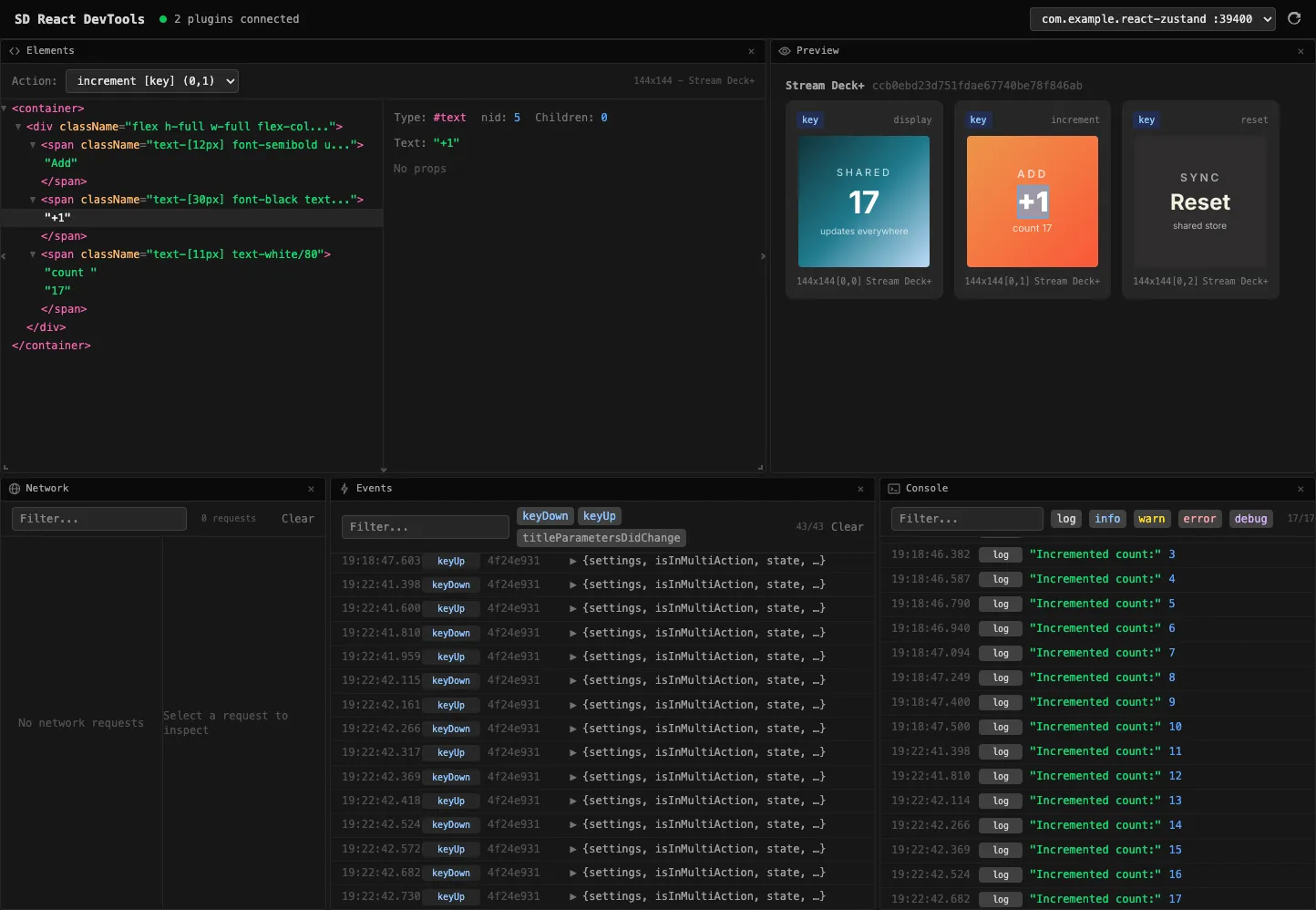The image size is (1316, 910).
Task: Collapse the span containing the count text
Action: (x=33, y=254)
